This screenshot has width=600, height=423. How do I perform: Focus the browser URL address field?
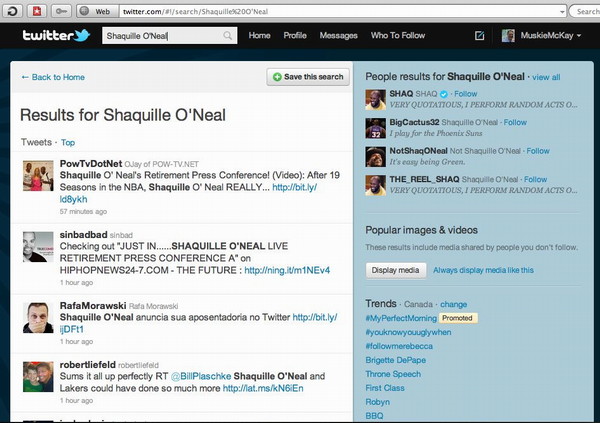tap(339, 11)
